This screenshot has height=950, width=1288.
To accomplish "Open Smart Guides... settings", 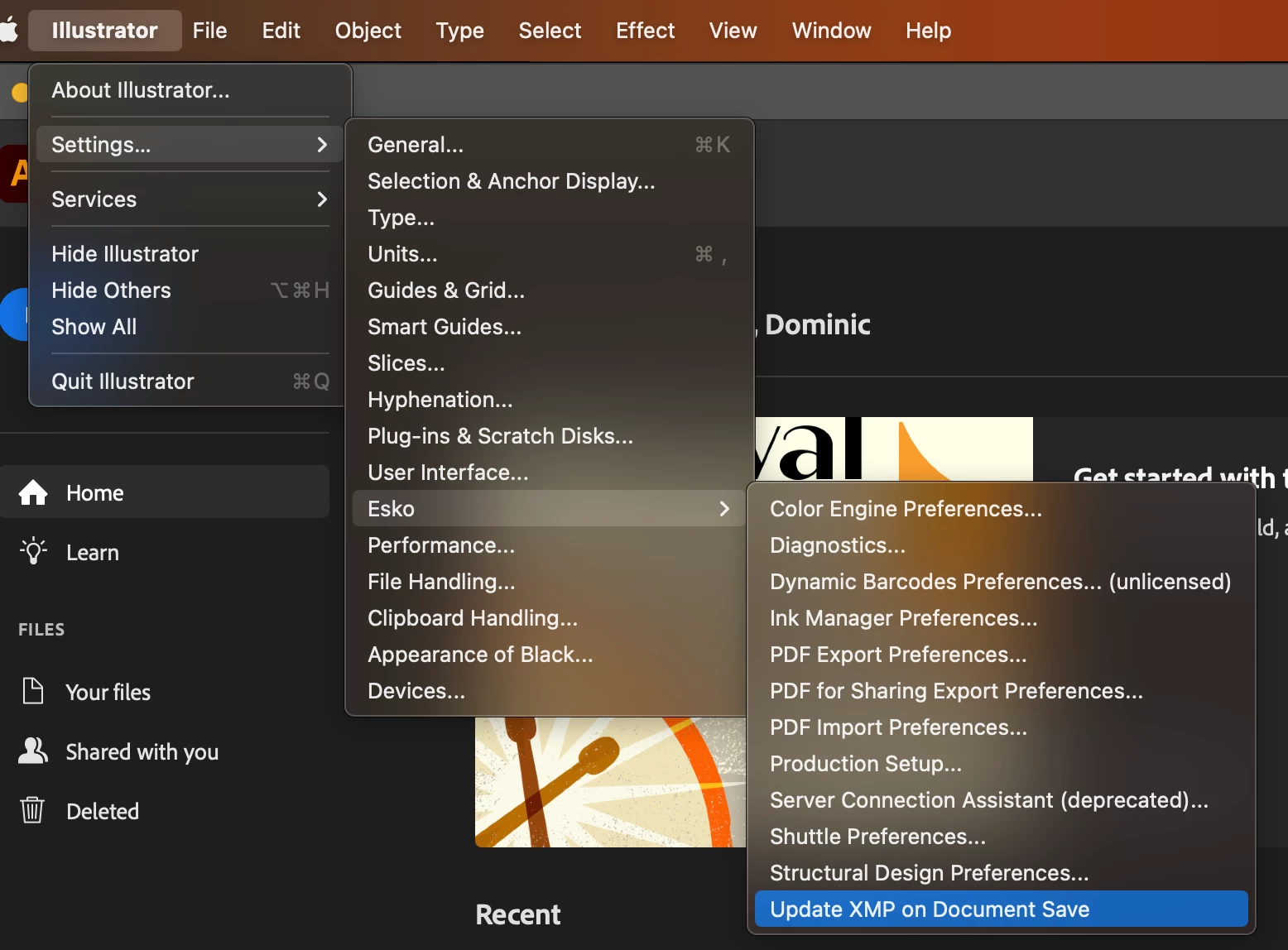I will [x=550, y=327].
